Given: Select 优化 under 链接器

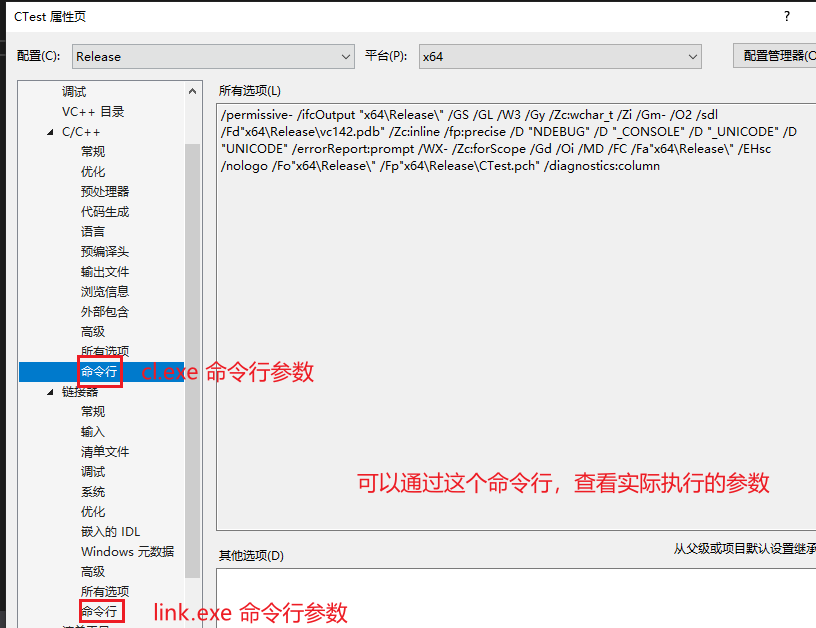Looking at the screenshot, I should point(93,511).
